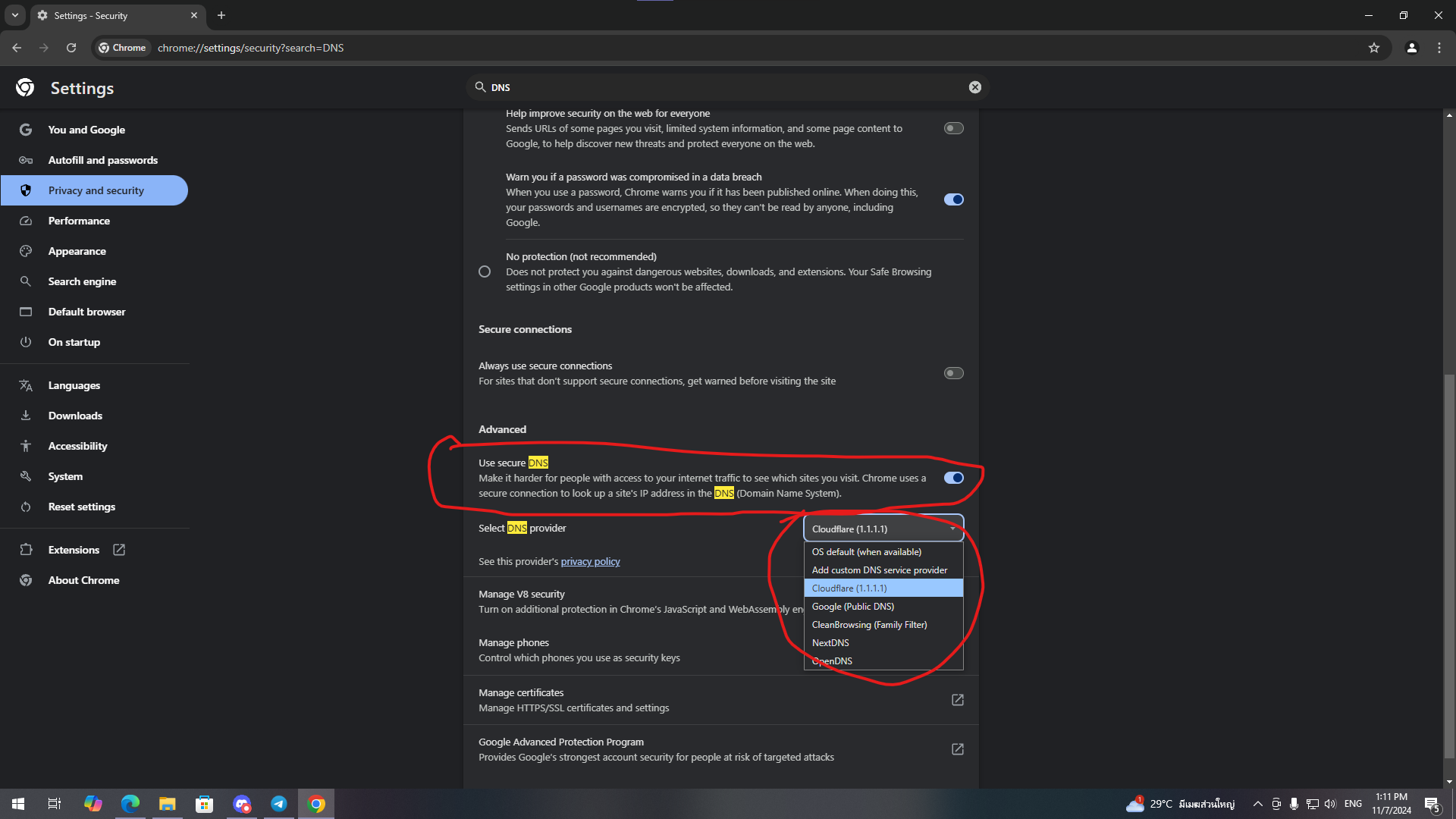Open Appearance settings

pos(95,251)
